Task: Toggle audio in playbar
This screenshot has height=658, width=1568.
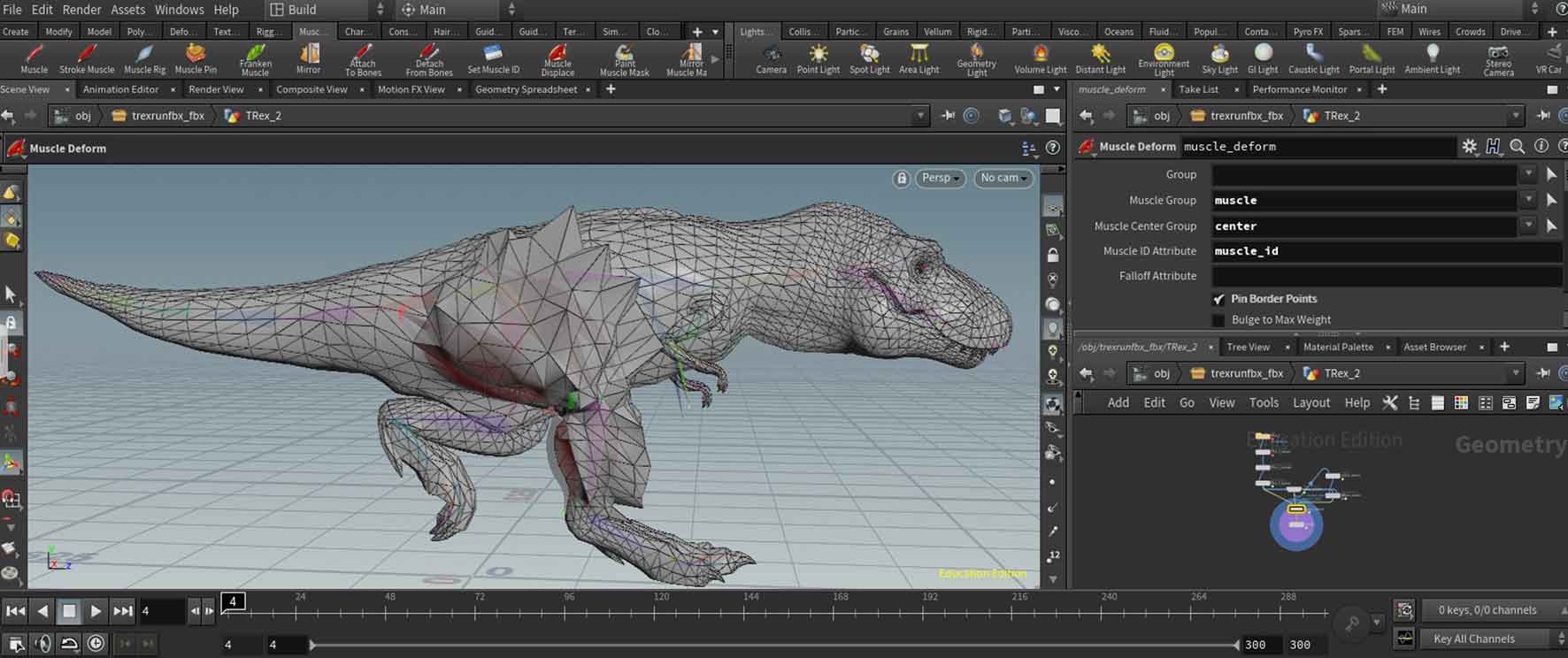Action: (42, 644)
